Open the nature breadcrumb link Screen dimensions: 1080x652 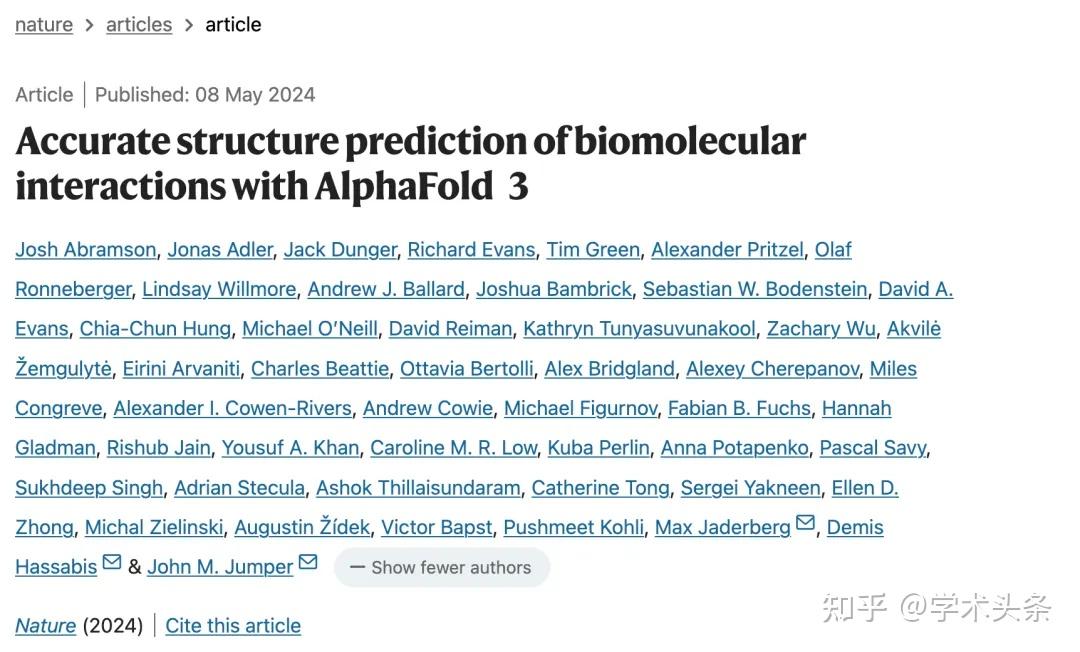(x=43, y=24)
